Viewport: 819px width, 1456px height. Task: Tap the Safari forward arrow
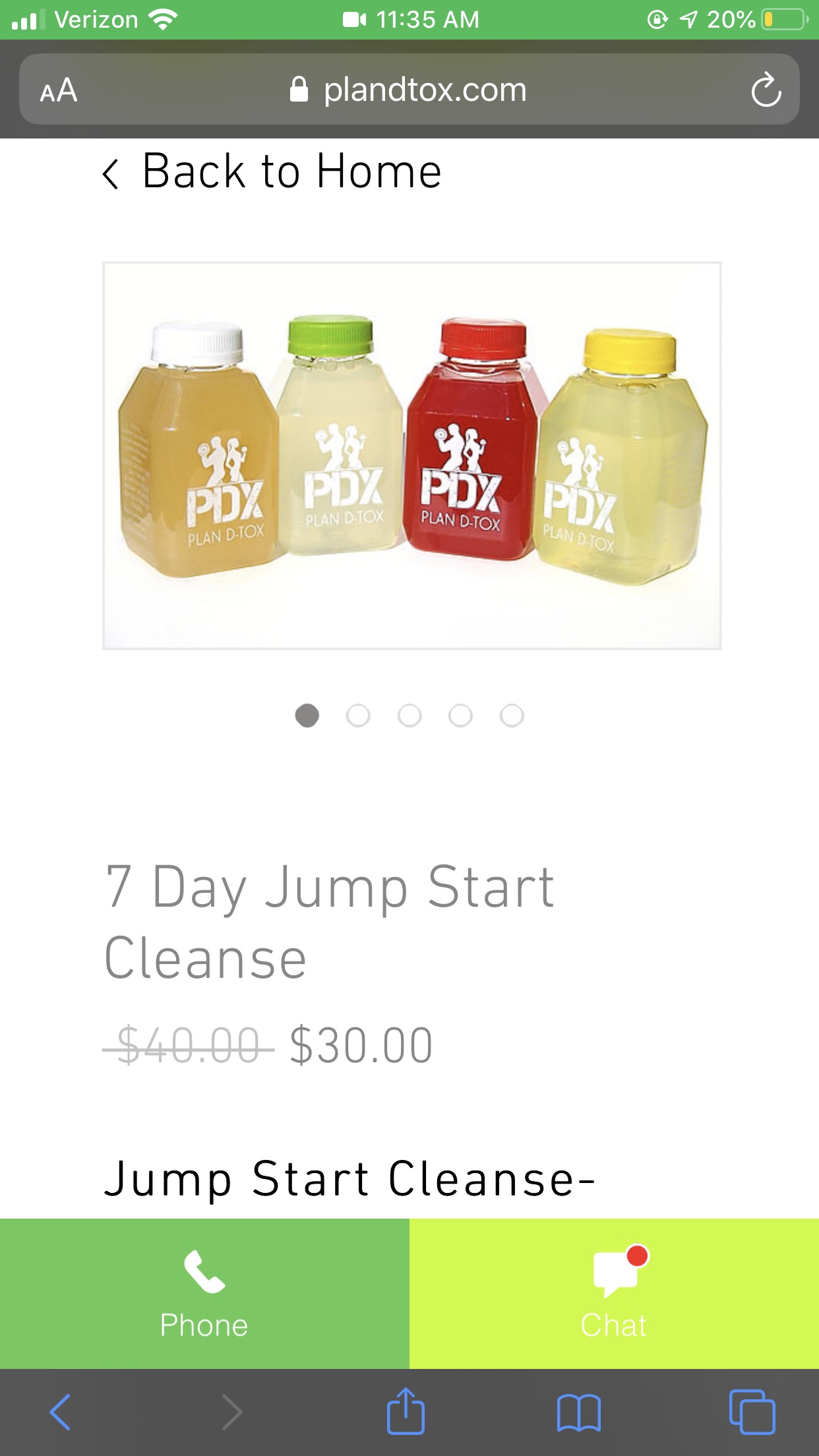pyautogui.click(x=231, y=1412)
